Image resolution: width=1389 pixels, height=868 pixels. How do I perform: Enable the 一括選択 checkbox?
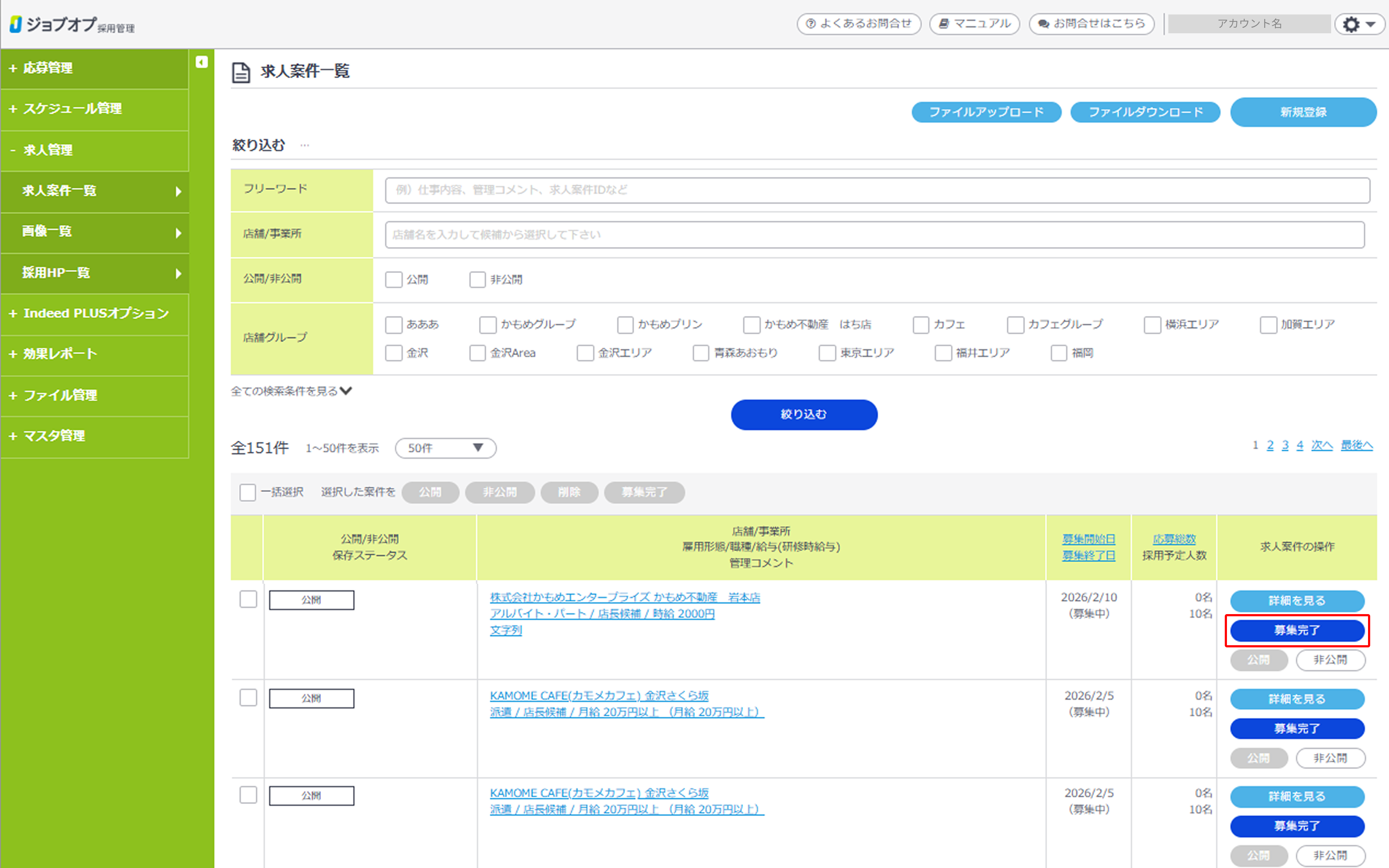point(248,493)
